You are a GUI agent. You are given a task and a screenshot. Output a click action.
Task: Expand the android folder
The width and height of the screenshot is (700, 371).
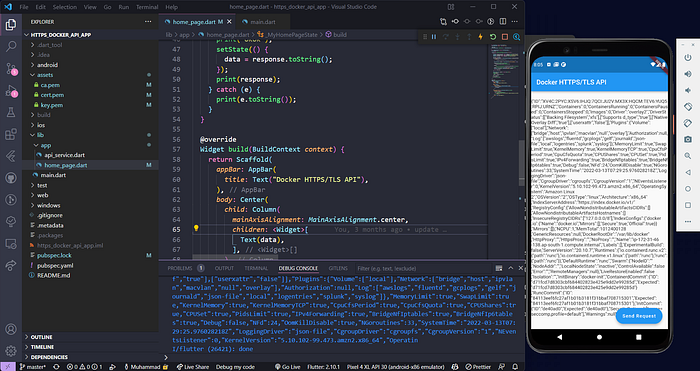[x=90, y=65]
